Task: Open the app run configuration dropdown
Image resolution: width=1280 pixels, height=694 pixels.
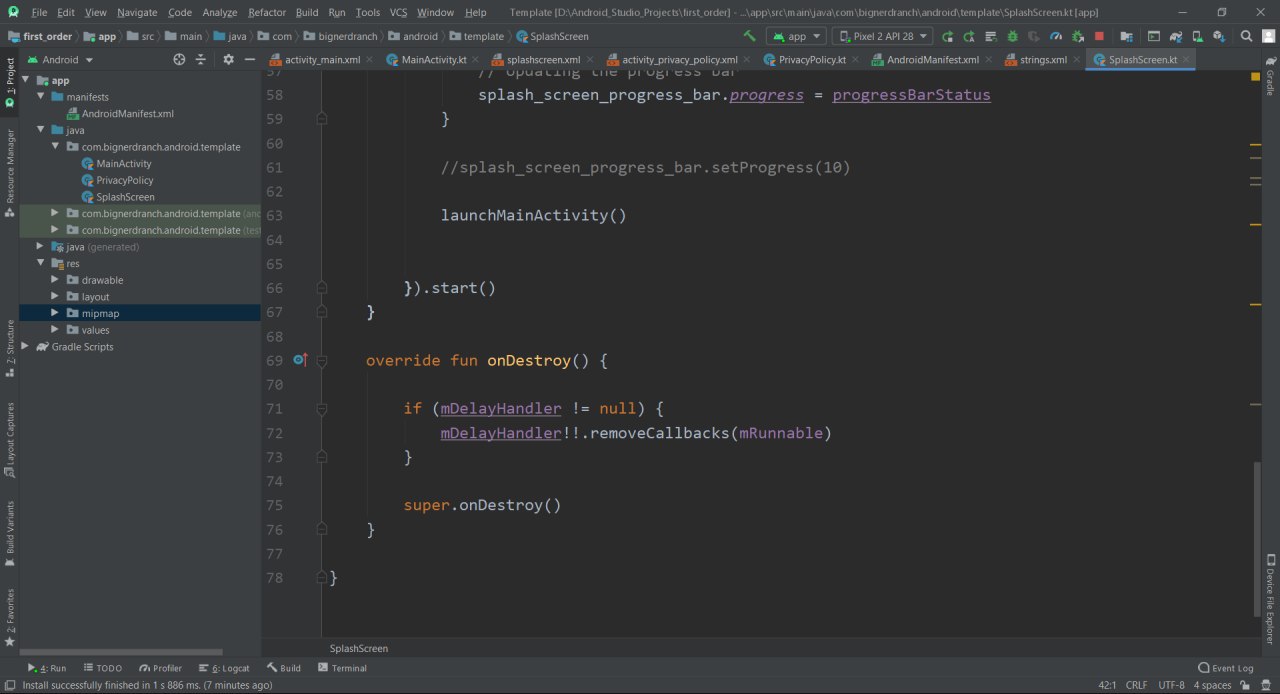Action: pos(797,36)
